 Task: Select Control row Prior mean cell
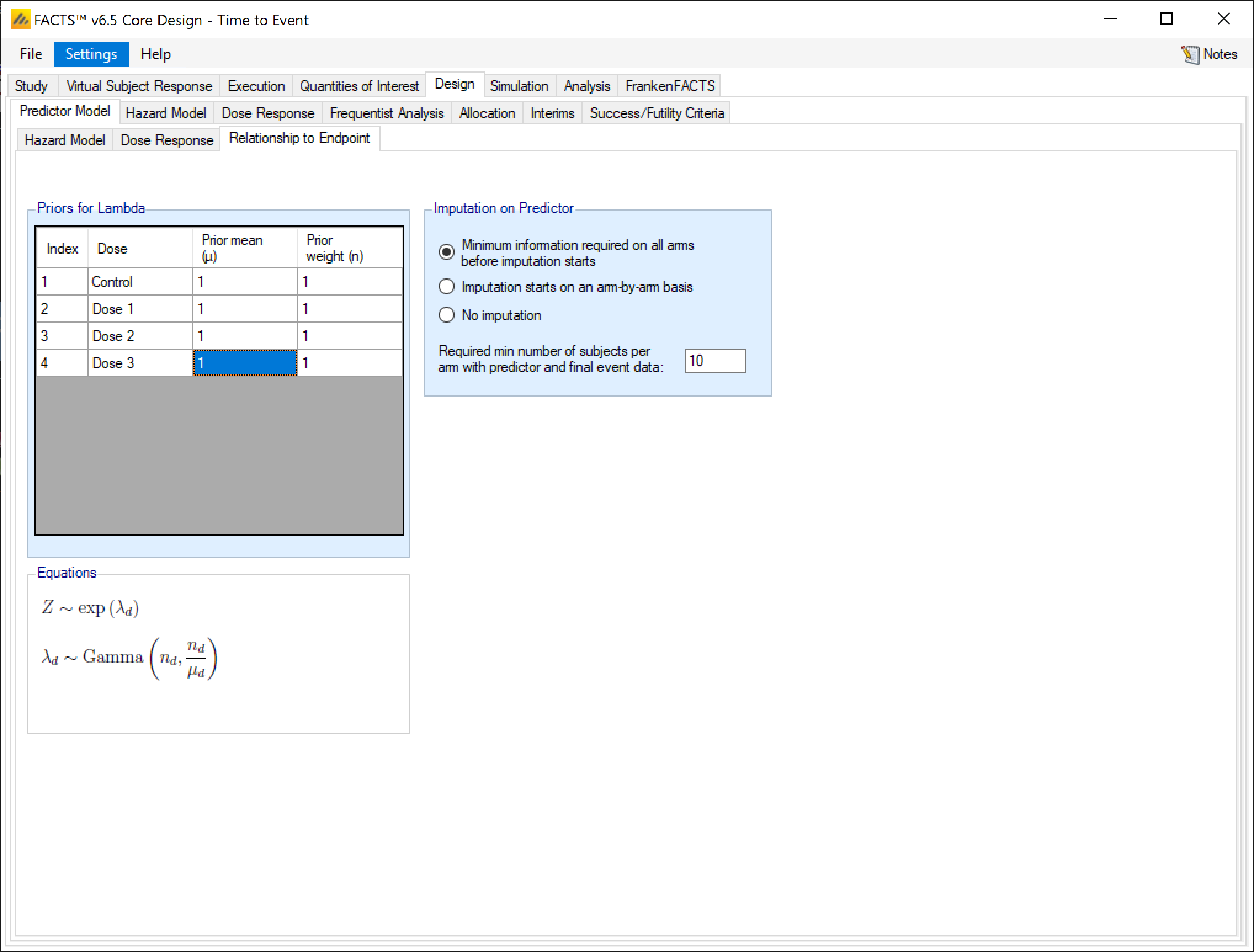[x=245, y=282]
